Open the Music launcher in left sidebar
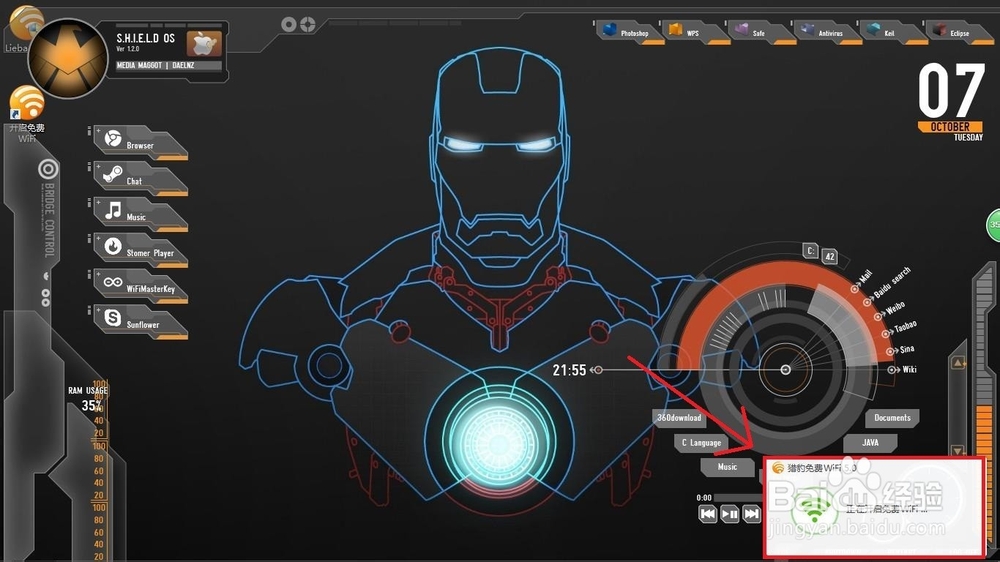 pos(140,214)
